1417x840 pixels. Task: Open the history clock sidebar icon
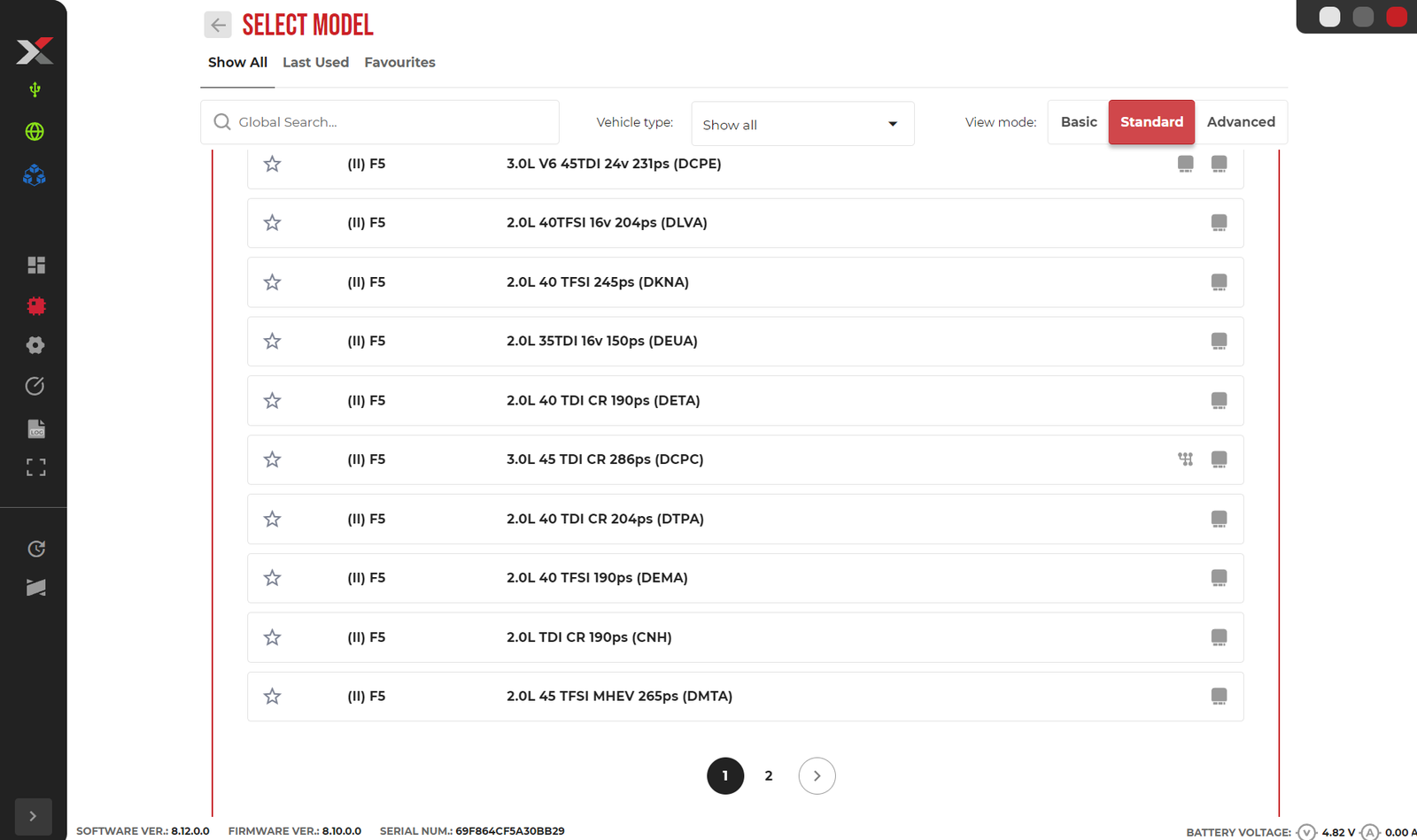(x=36, y=549)
